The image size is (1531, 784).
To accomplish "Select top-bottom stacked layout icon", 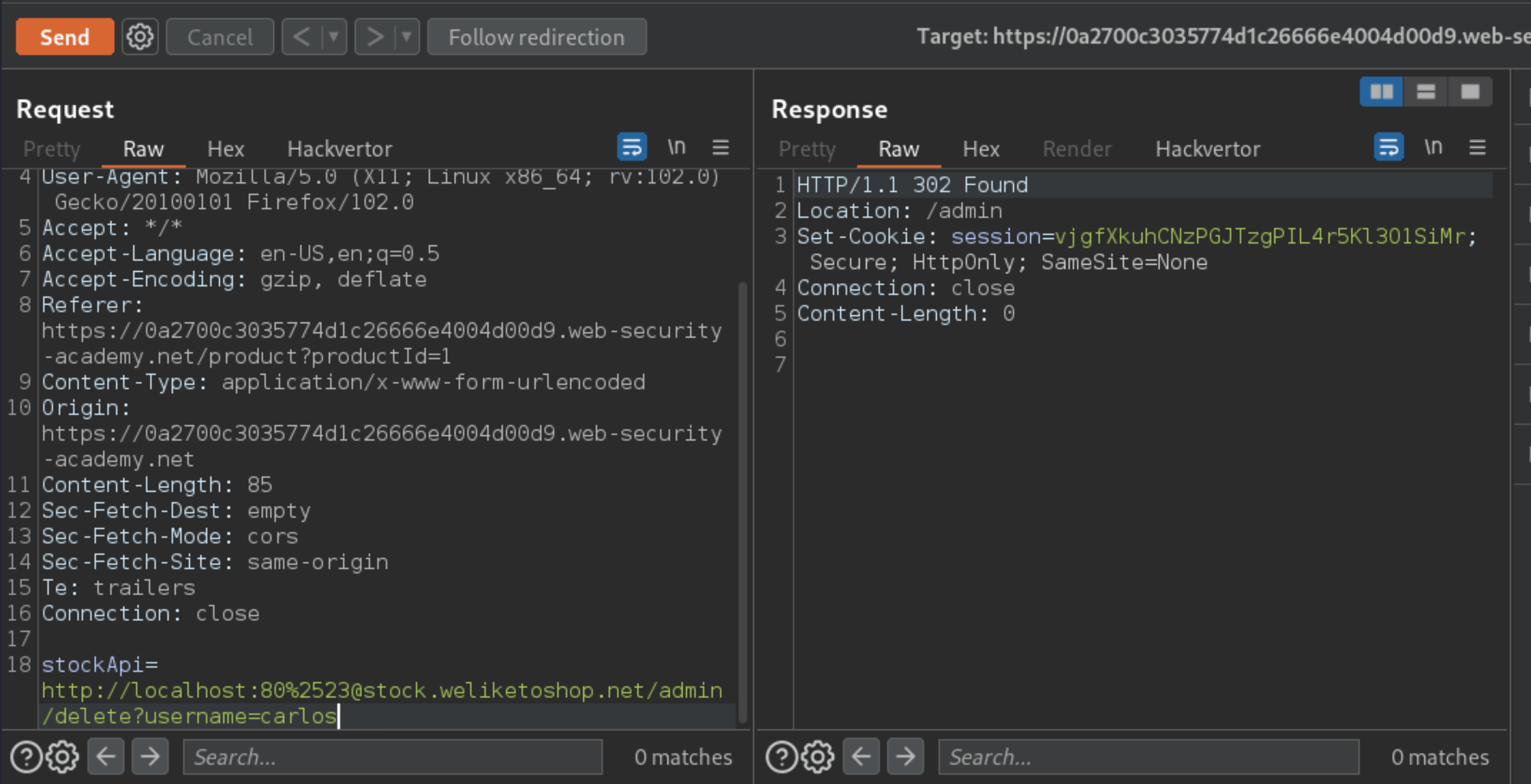I will click(1426, 91).
